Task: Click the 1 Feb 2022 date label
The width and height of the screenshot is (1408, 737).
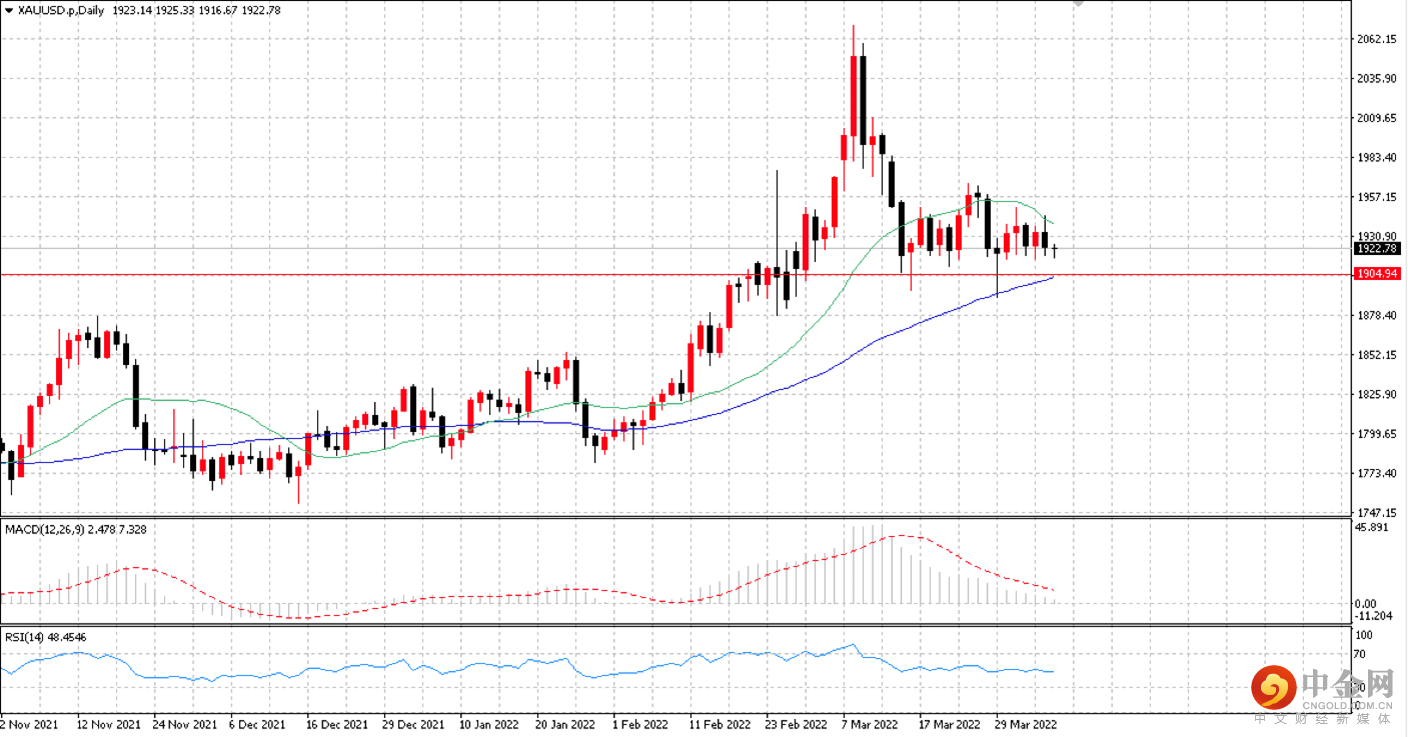Action: (639, 723)
